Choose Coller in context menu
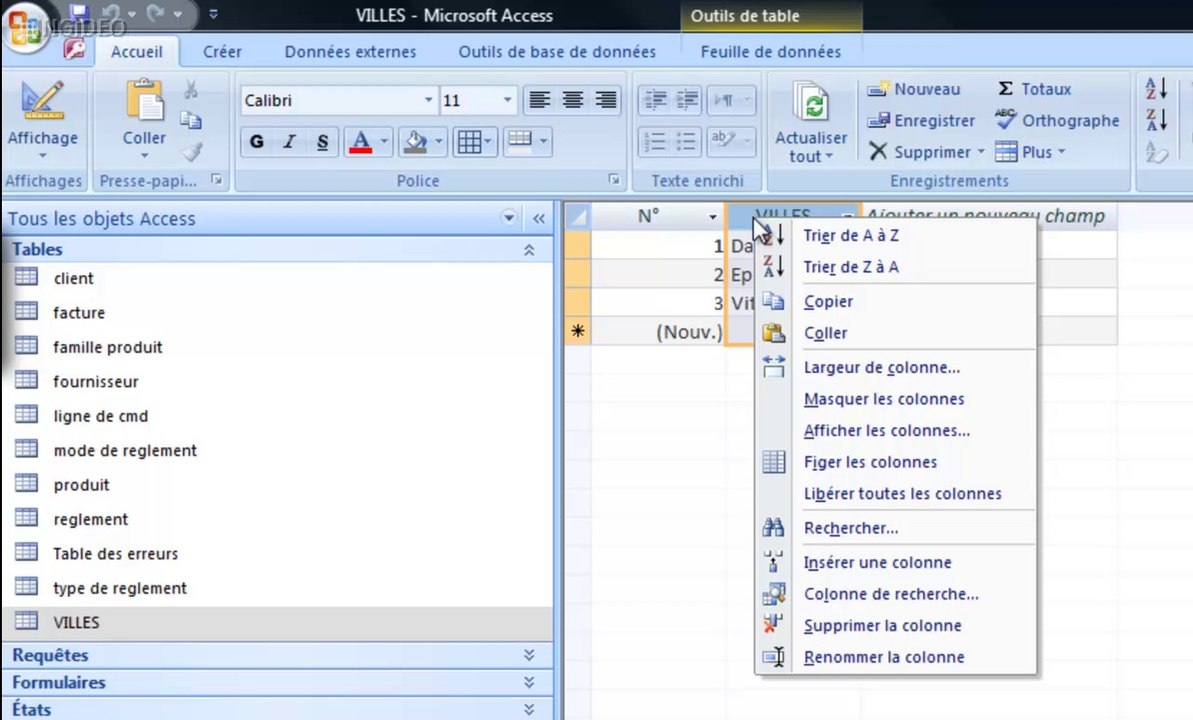Image resolution: width=1193 pixels, height=720 pixels. (x=896, y=333)
